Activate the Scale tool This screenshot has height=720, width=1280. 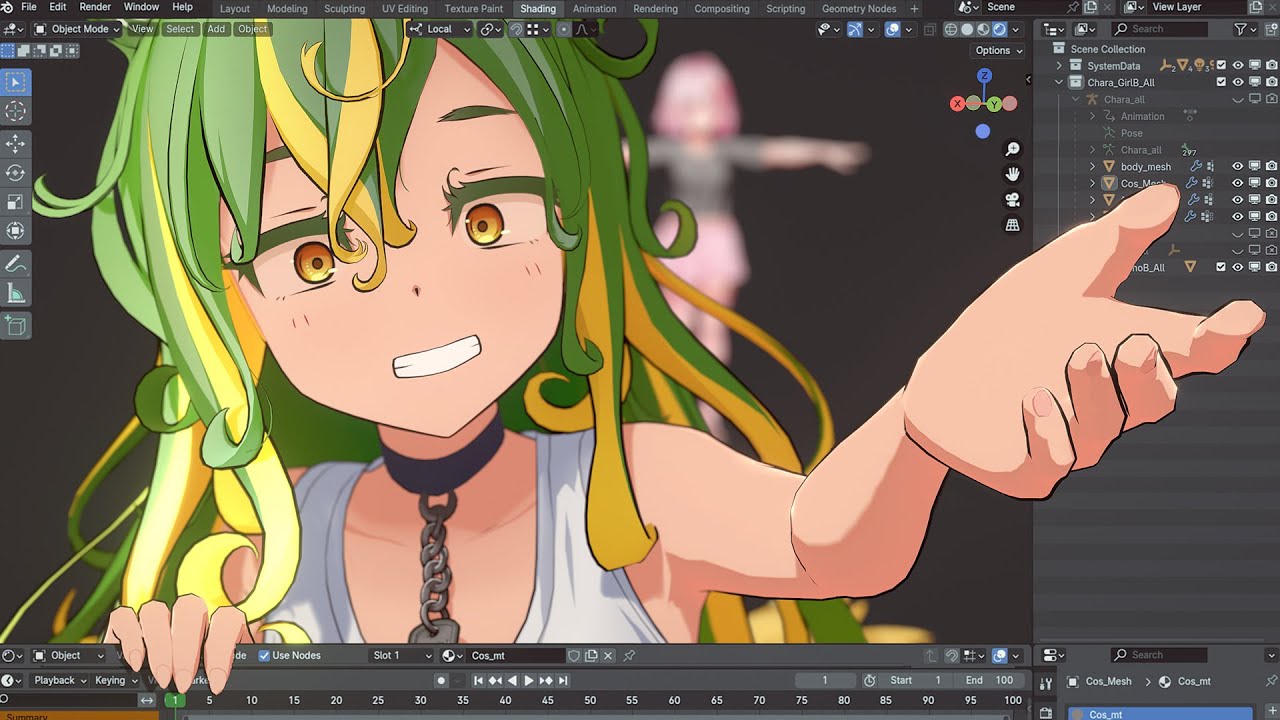point(16,202)
